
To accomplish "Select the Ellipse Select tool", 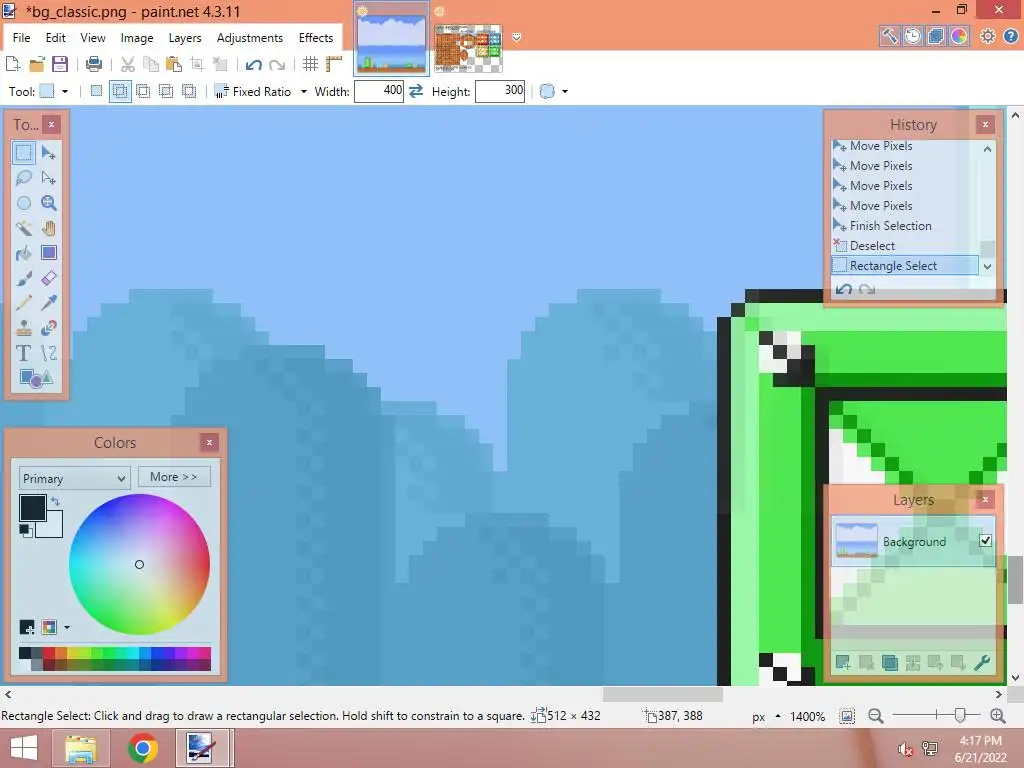I will [24, 203].
